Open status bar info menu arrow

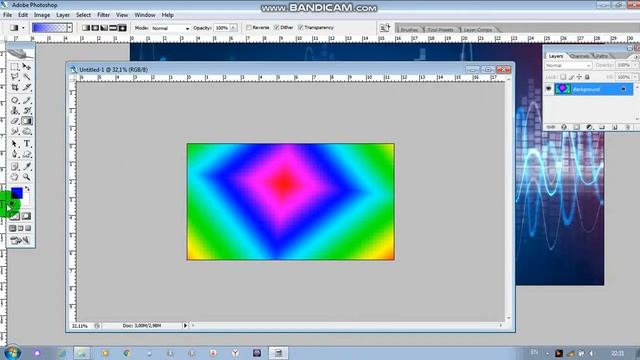[x=185, y=326]
